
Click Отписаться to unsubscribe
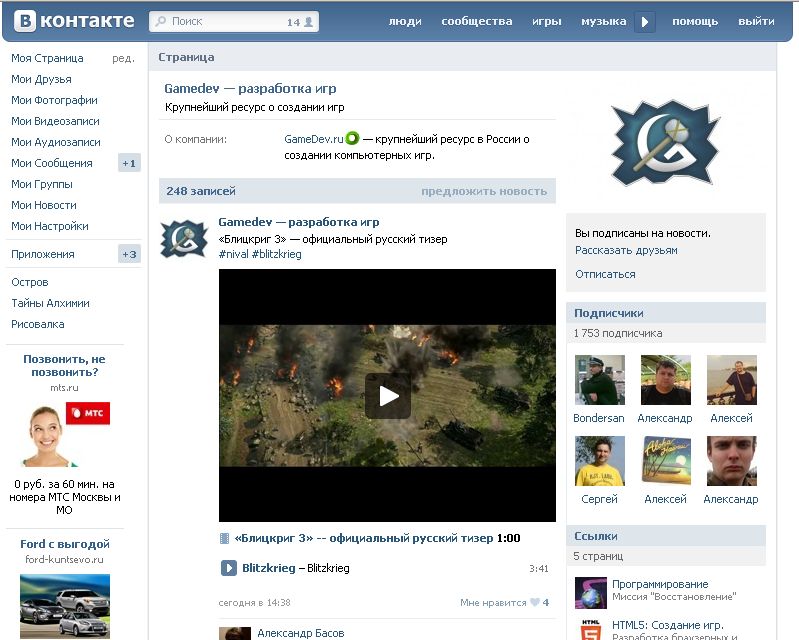tap(605, 274)
